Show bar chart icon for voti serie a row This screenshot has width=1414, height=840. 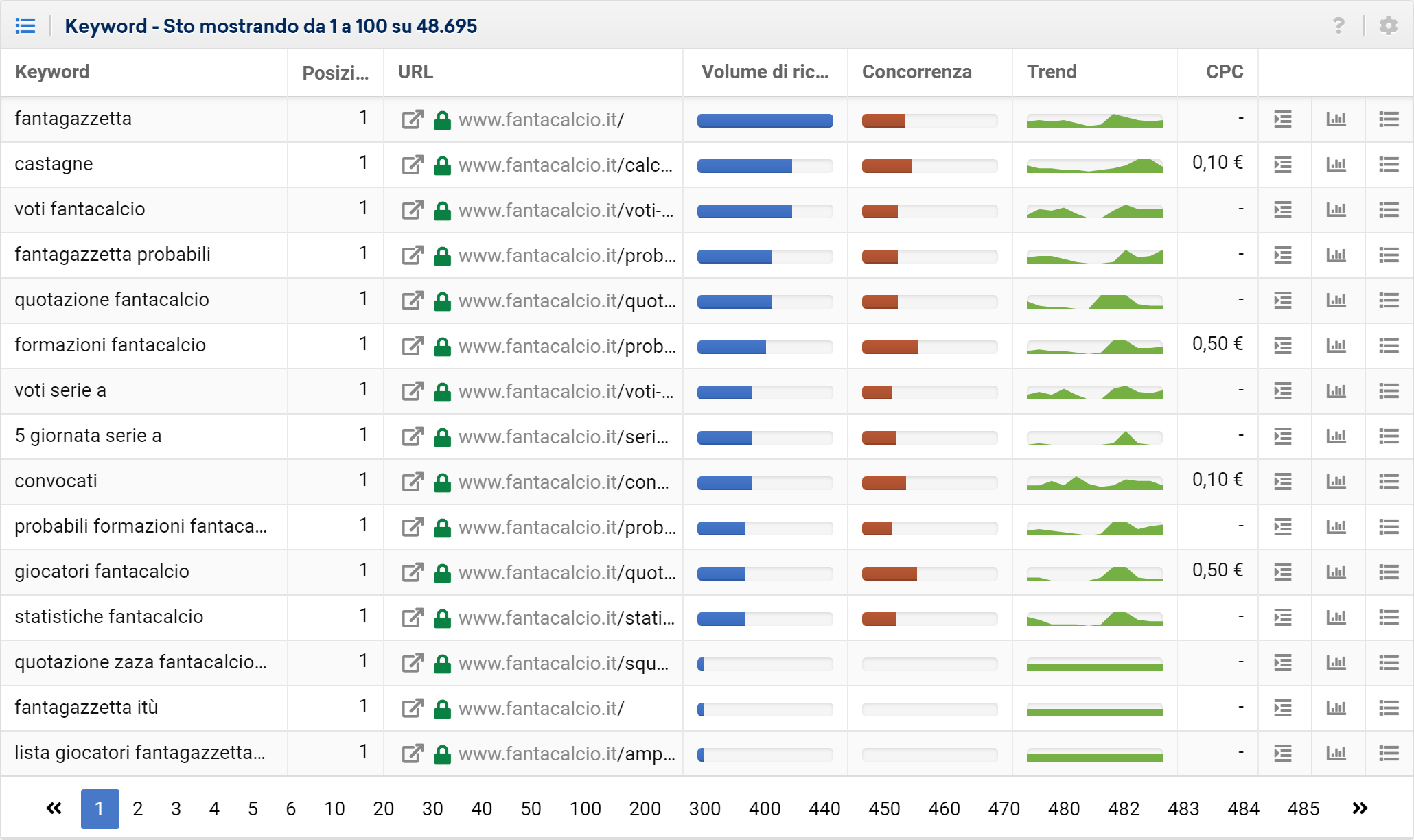coord(1336,391)
